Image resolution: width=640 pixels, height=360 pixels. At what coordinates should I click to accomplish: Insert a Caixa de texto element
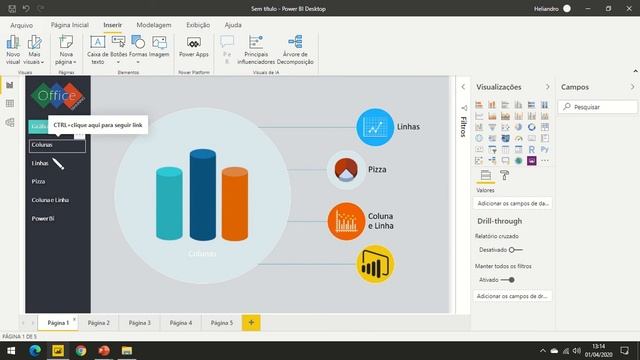click(98, 50)
